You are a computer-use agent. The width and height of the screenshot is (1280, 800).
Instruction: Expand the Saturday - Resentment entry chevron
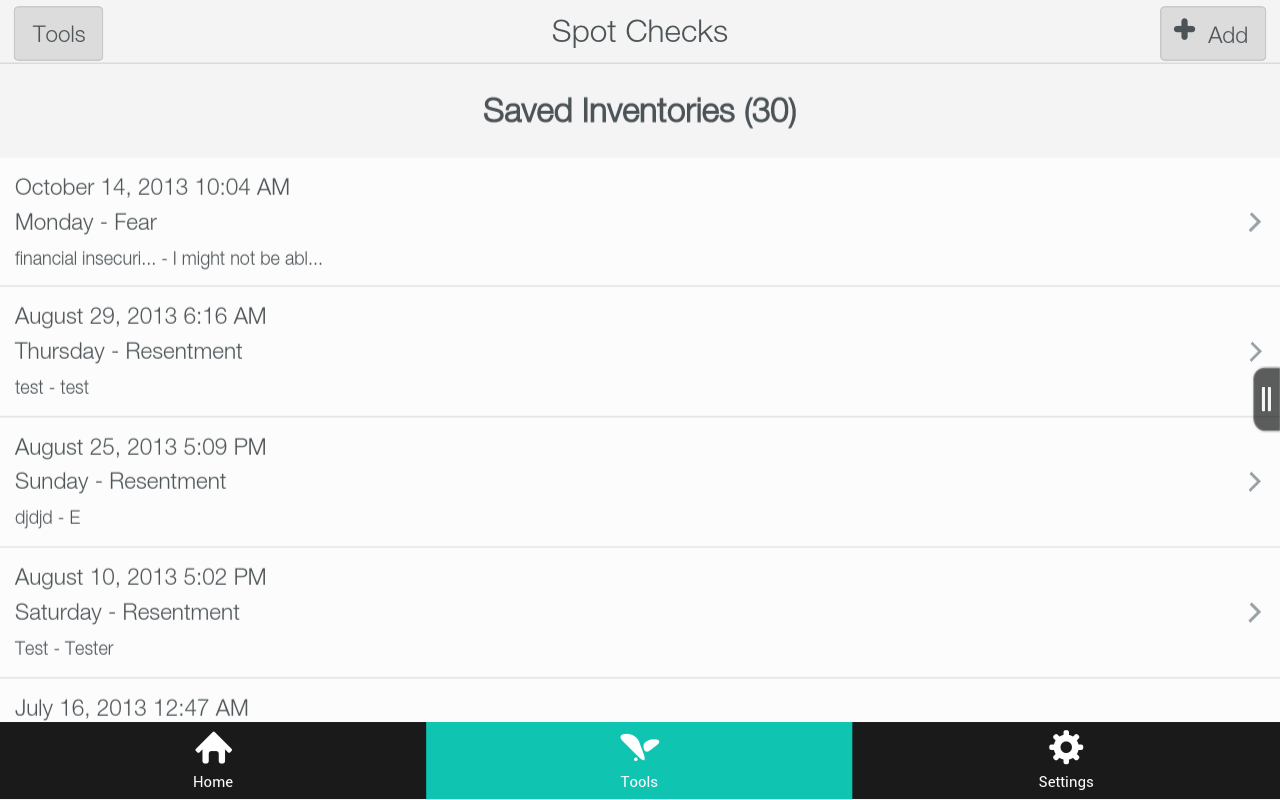[x=1254, y=612]
